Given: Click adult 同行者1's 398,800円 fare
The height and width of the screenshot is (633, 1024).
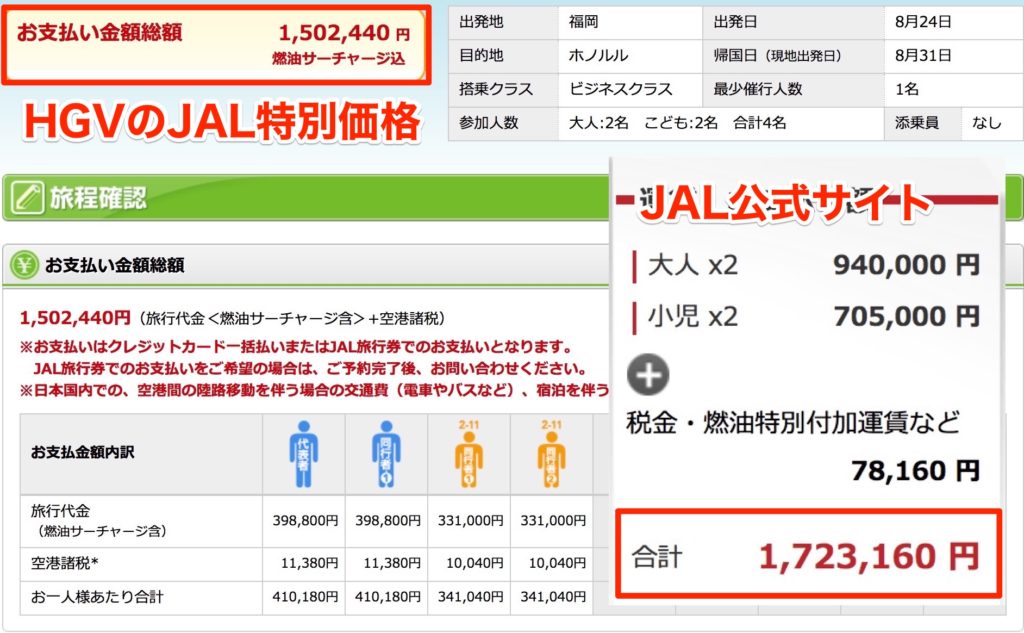Looking at the screenshot, I should tap(387, 521).
